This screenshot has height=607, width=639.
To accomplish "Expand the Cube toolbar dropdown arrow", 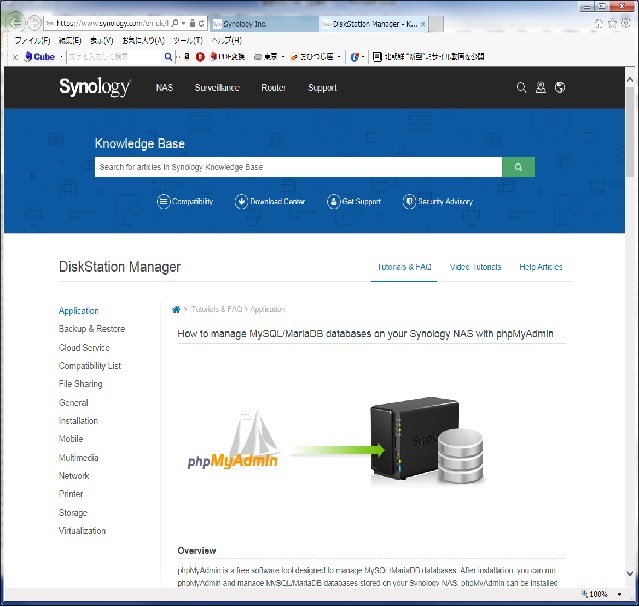I will pyautogui.click(x=61, y=57).
